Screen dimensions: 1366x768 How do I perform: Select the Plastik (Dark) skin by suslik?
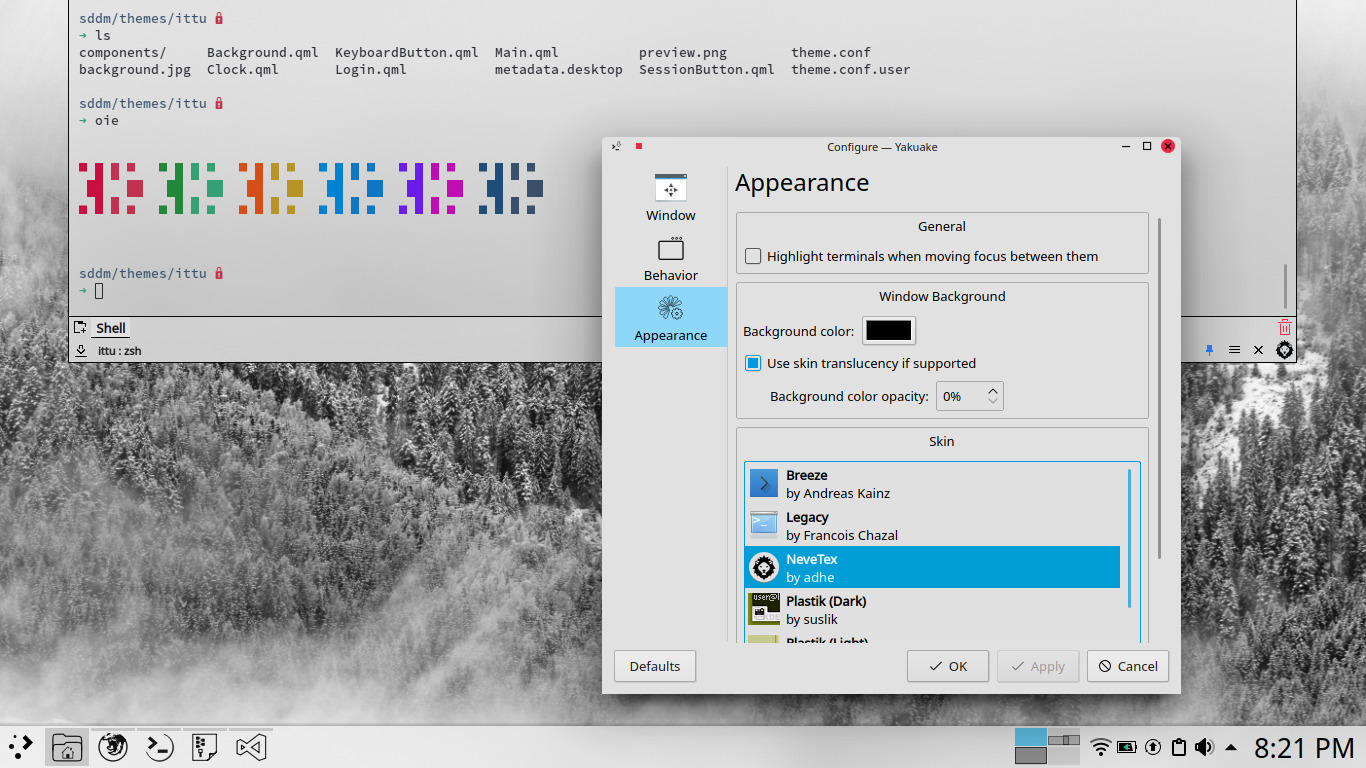coord(933,610)
